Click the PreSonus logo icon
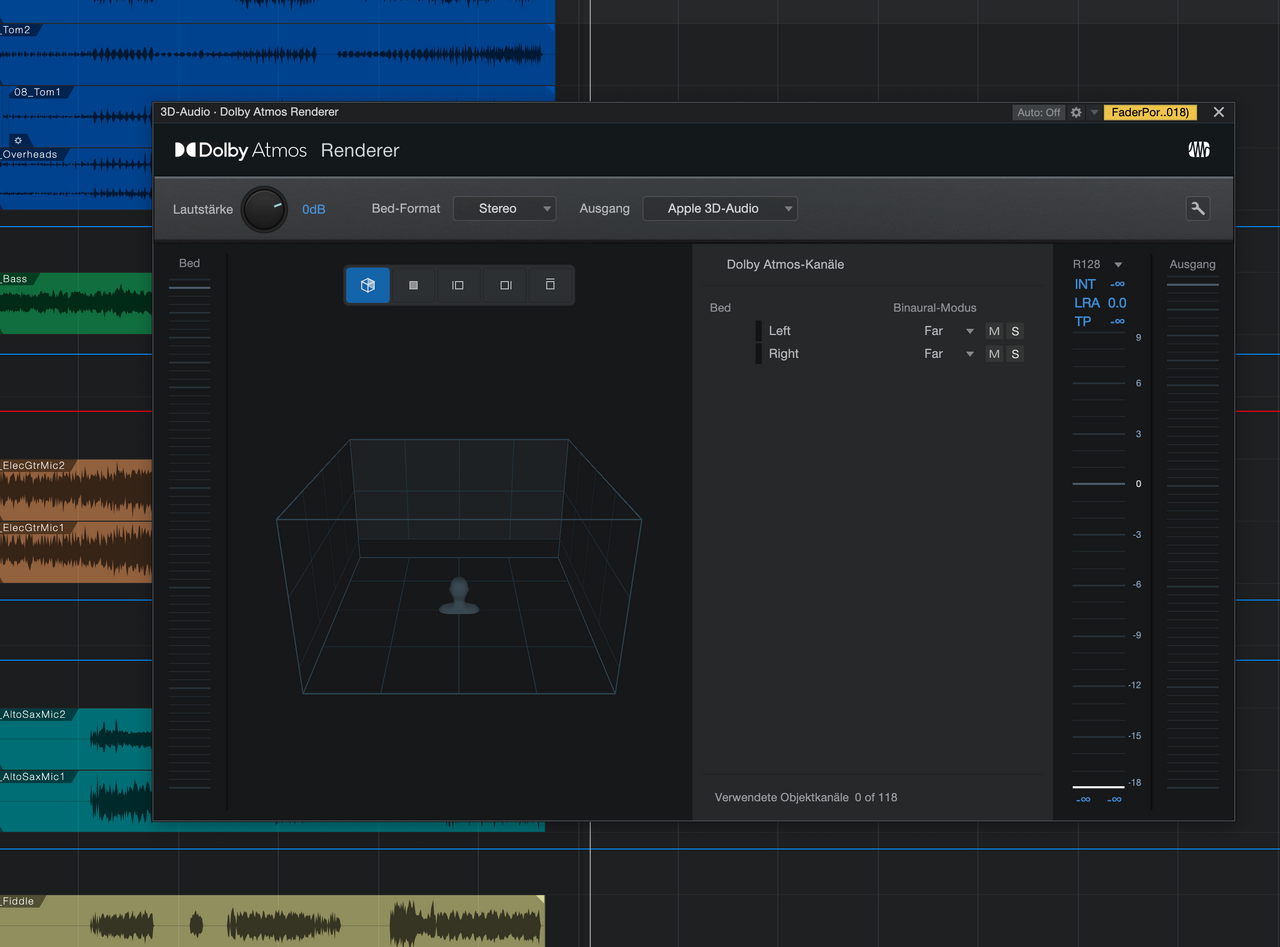 point(1199,150)
